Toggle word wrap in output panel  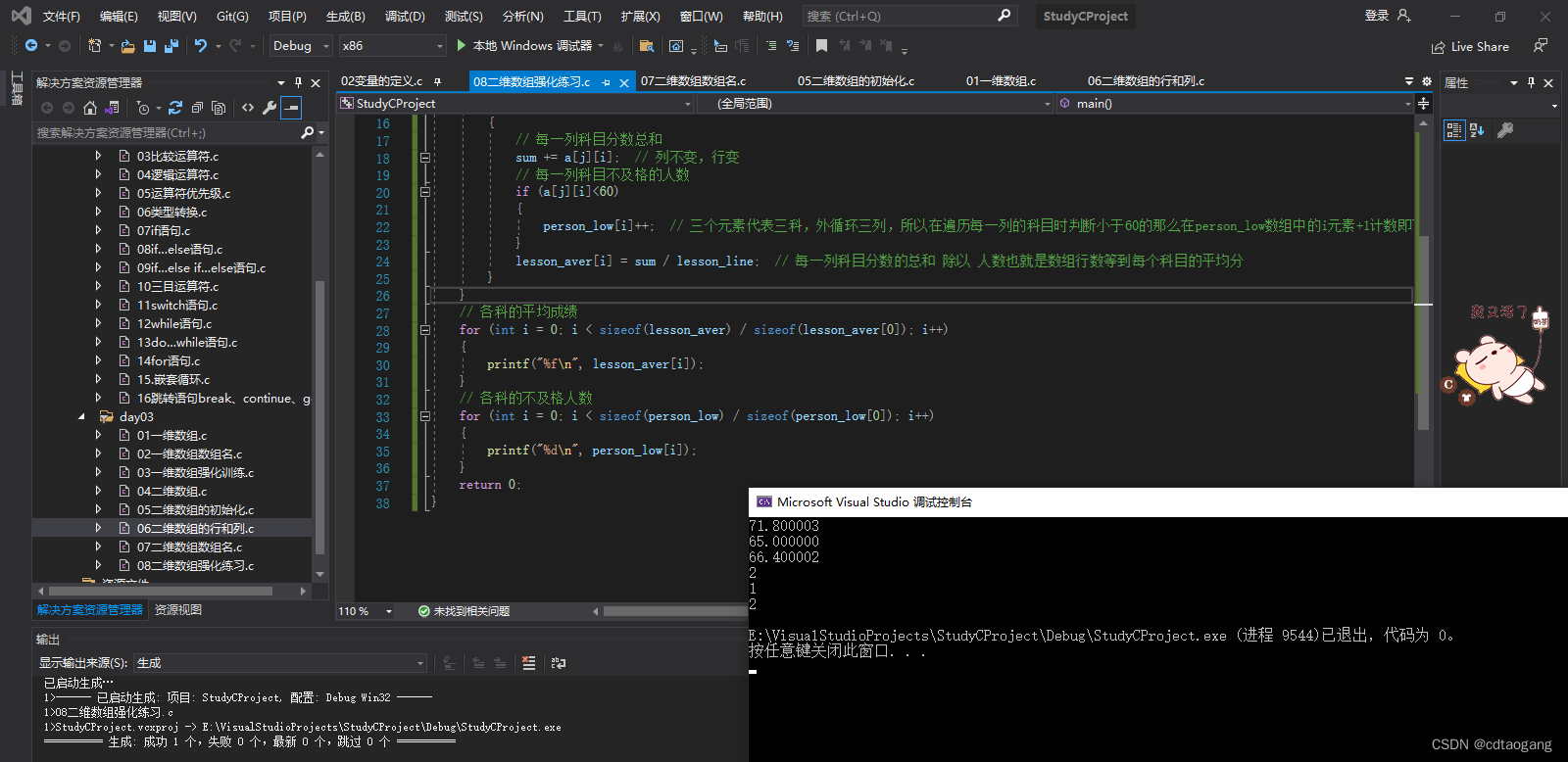(559, 663)
